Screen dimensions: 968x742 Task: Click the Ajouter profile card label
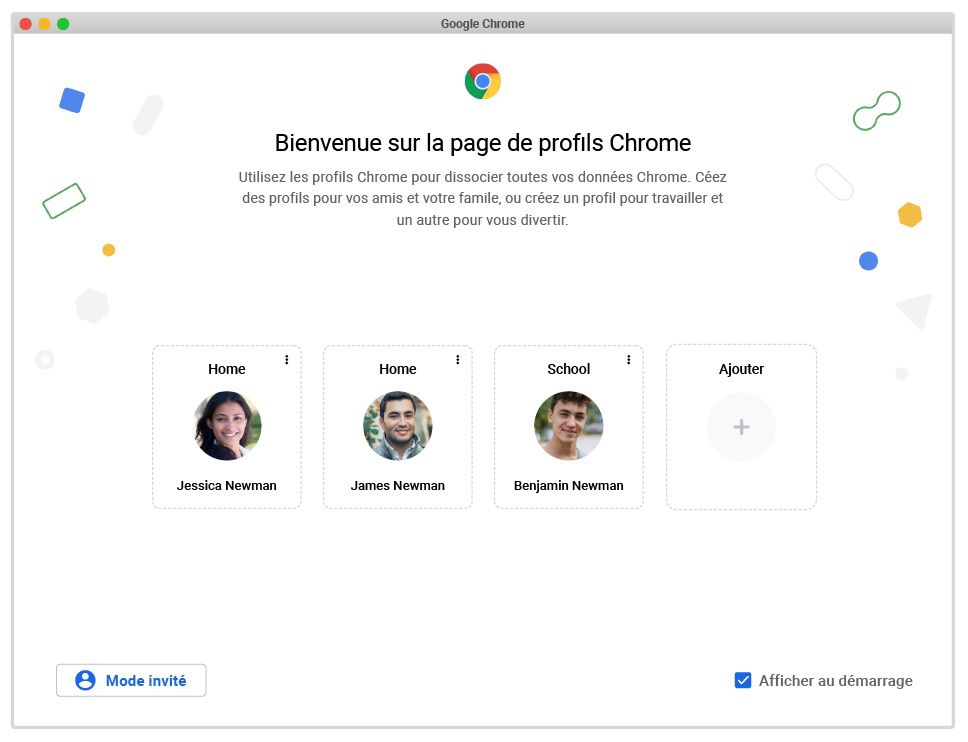point(741,369)
